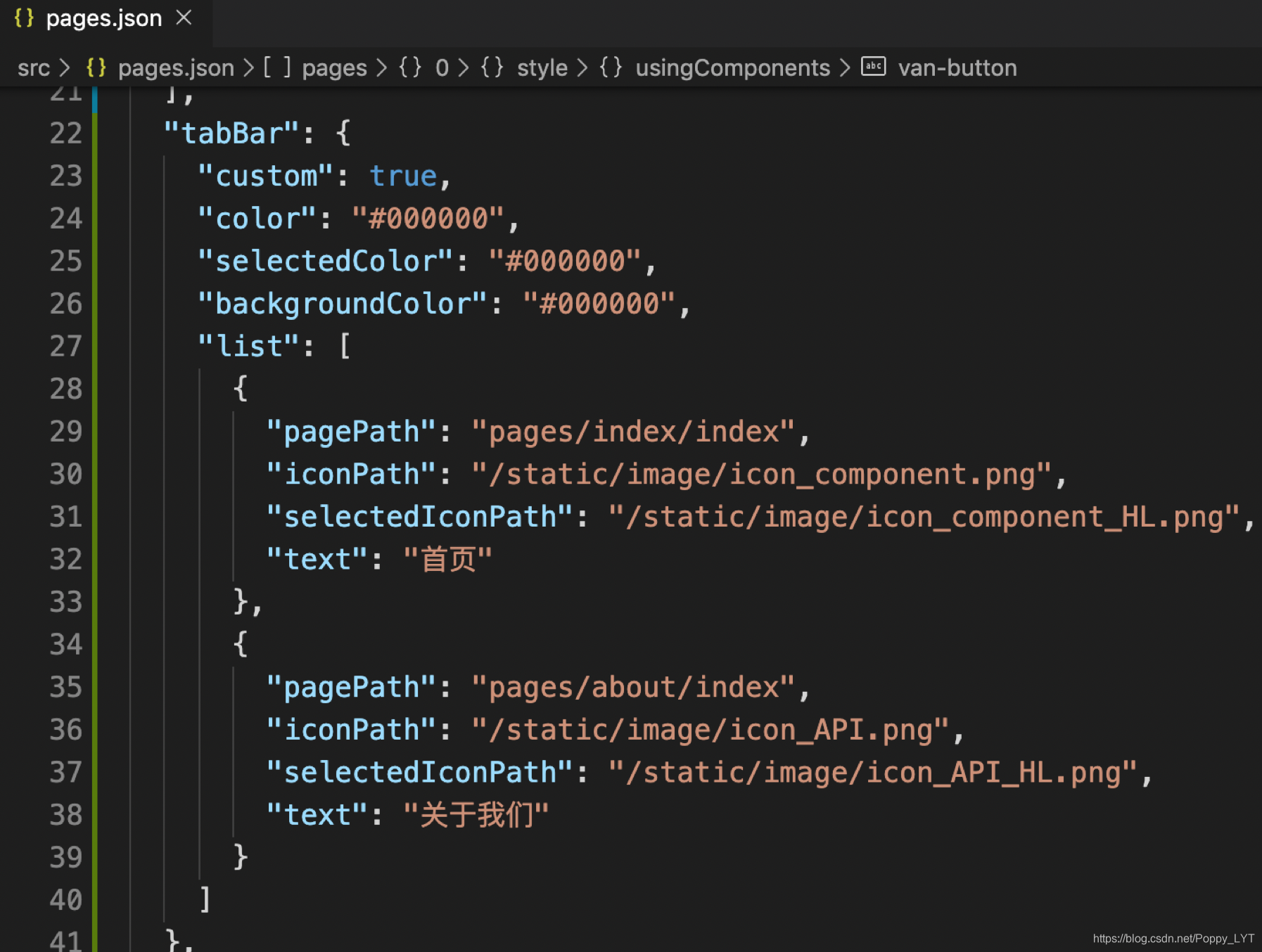Click line number 28 in gutter

point(66,389)
